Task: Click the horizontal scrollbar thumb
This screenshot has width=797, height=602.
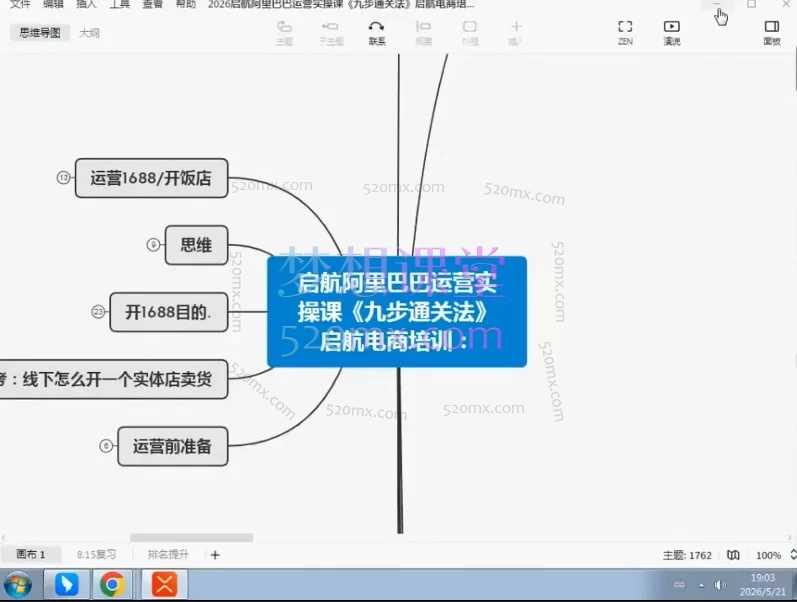Action: tap(191, 537)
